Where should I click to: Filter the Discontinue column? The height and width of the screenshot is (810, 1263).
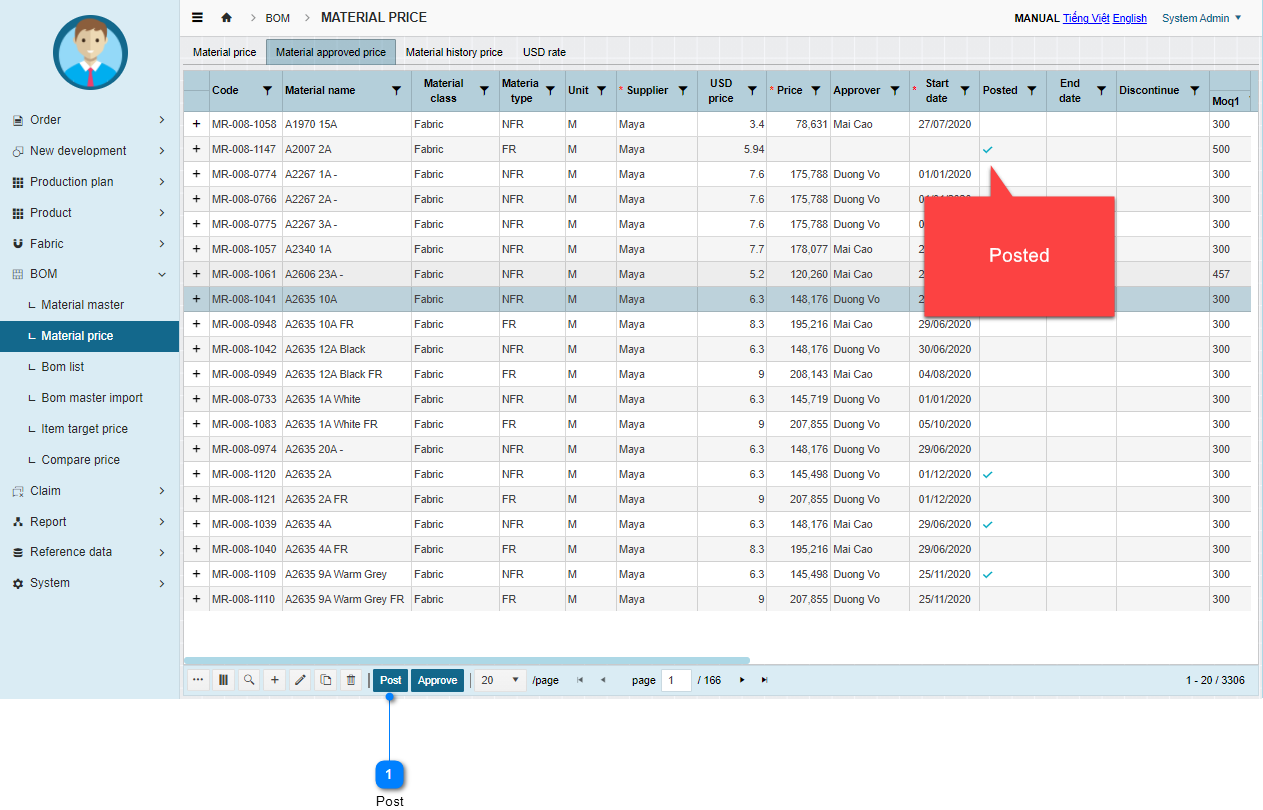tap(1194, 90)
